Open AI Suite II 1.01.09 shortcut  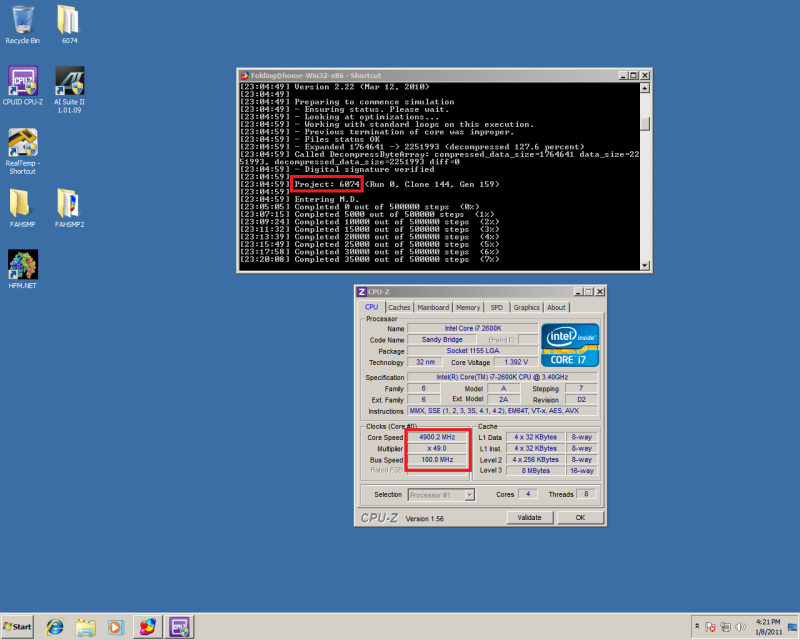(69, 89)
